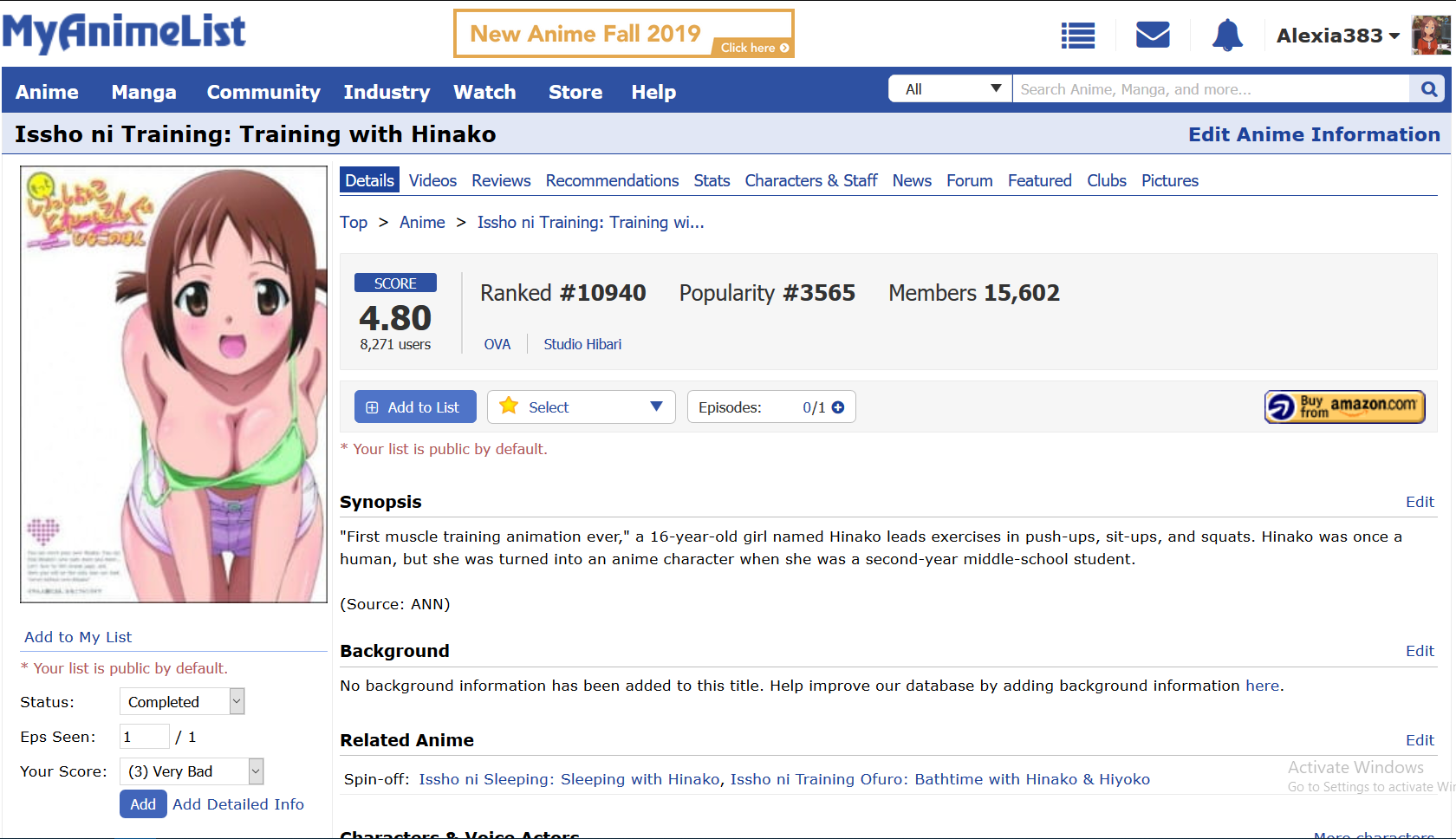Click the anime cover image thumbnail
The image size is (1456, 839).
173,384
